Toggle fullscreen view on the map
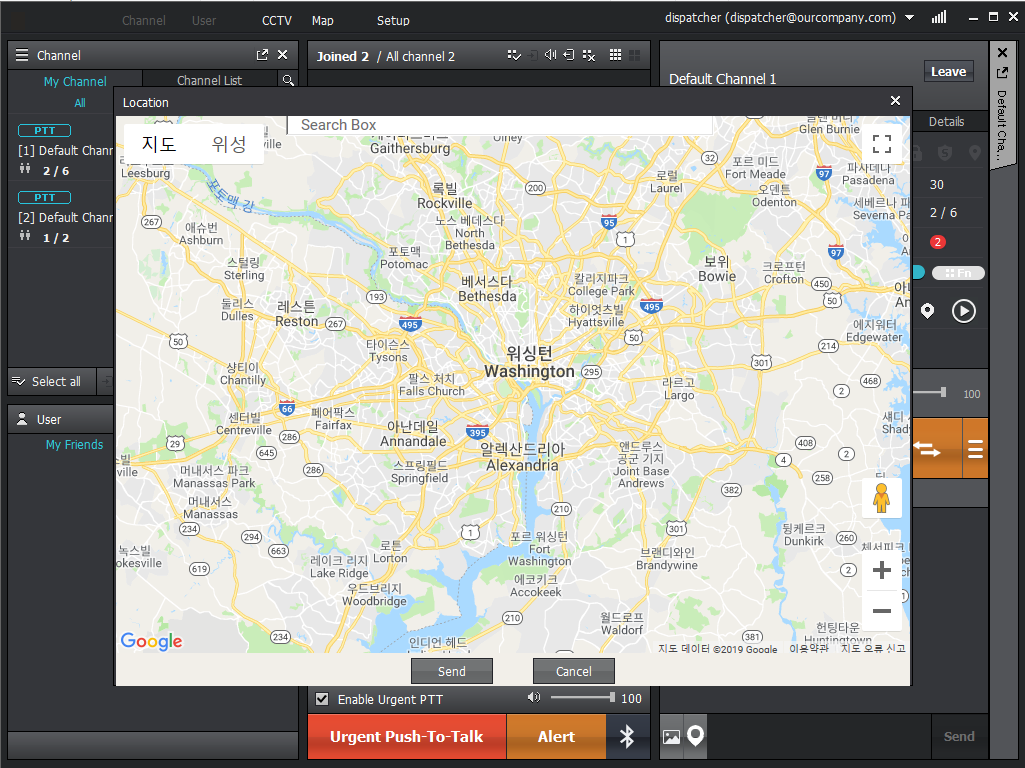Image resolution: width=1025 pixels, height=768 pixels. click(x=881, y=144)
